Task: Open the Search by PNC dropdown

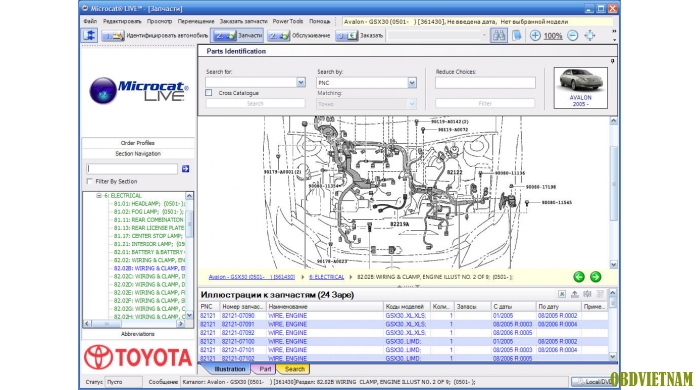Action: point(412,83)
